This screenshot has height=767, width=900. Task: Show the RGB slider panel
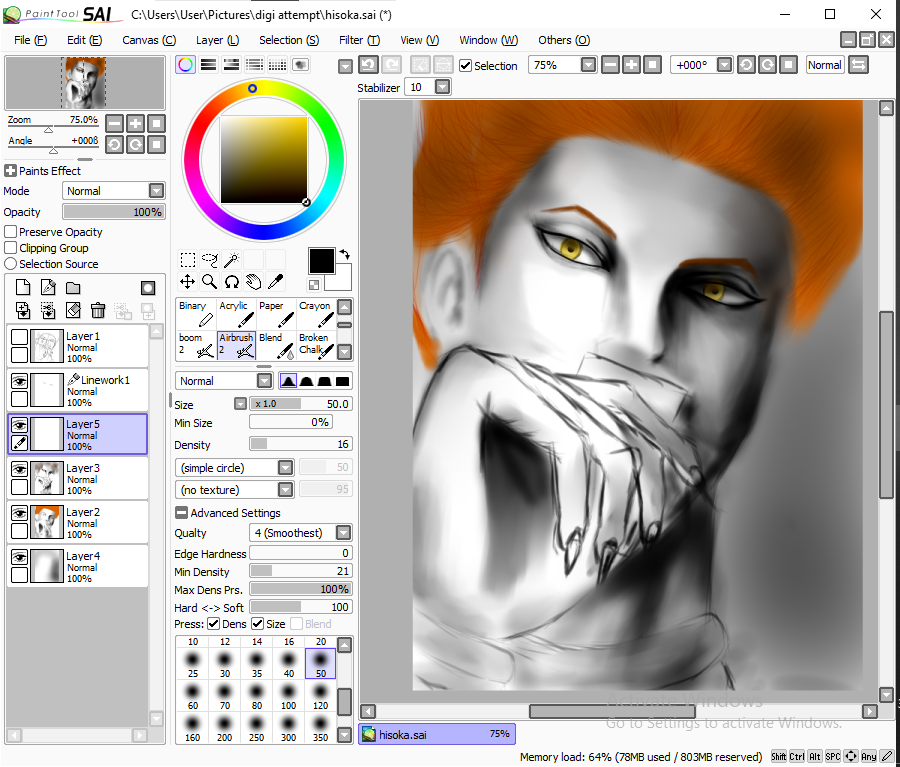[x=208, y=65]
